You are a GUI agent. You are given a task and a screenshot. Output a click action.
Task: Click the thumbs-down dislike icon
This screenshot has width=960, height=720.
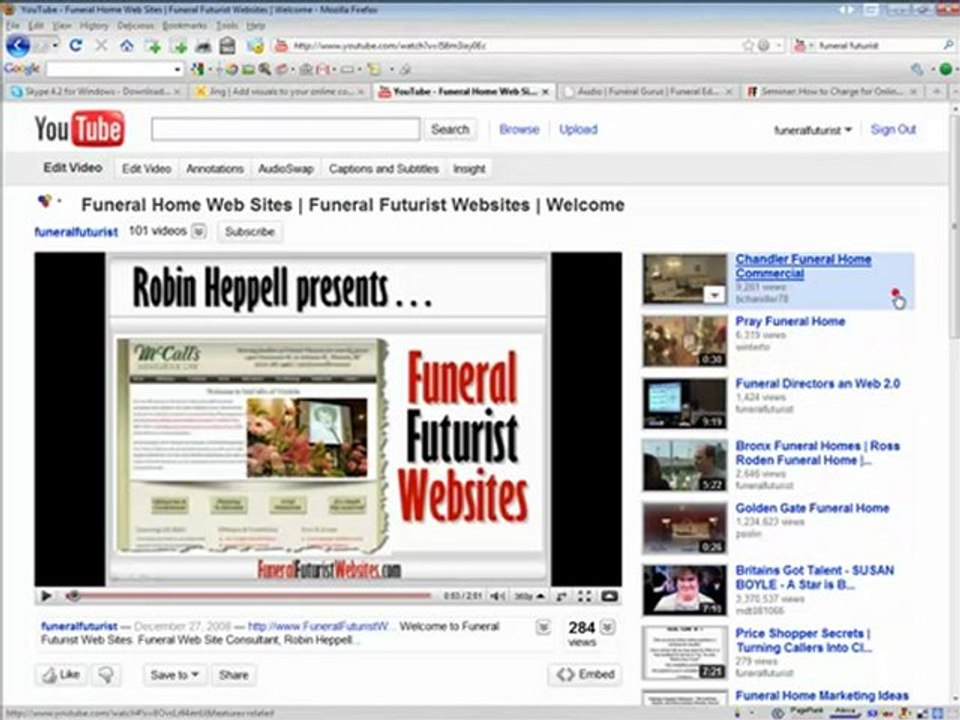[107, 675]
